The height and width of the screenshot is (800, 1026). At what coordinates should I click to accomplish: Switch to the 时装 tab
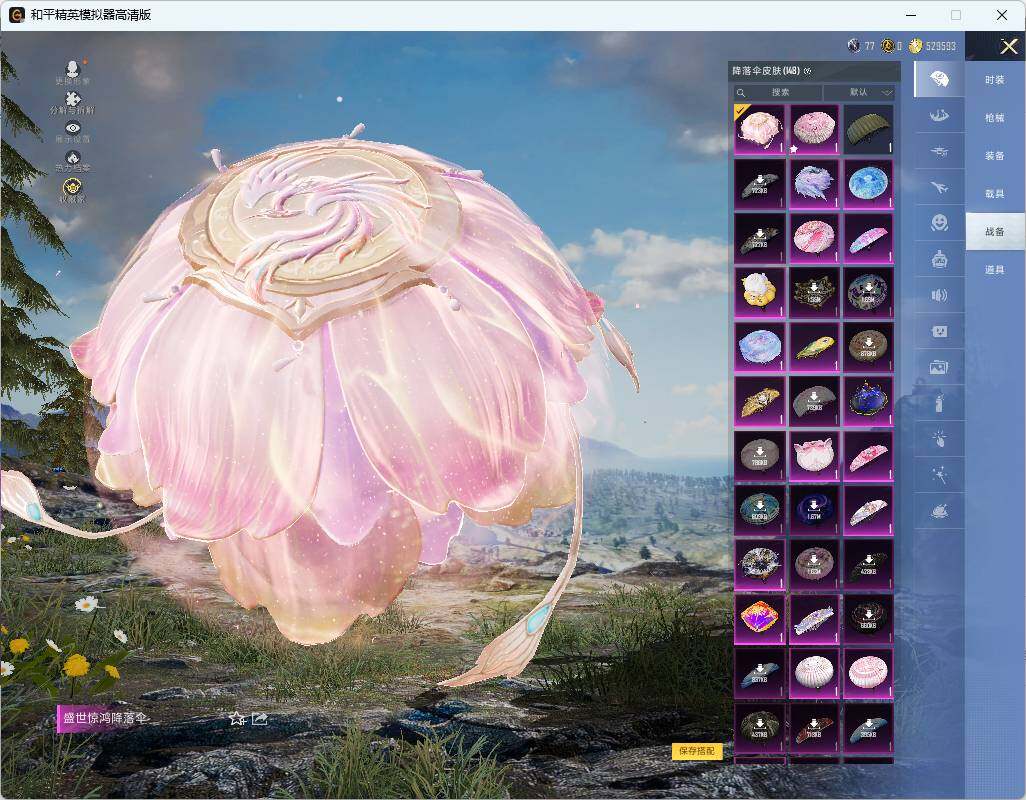pyautogui.click(x=995, y=80)
